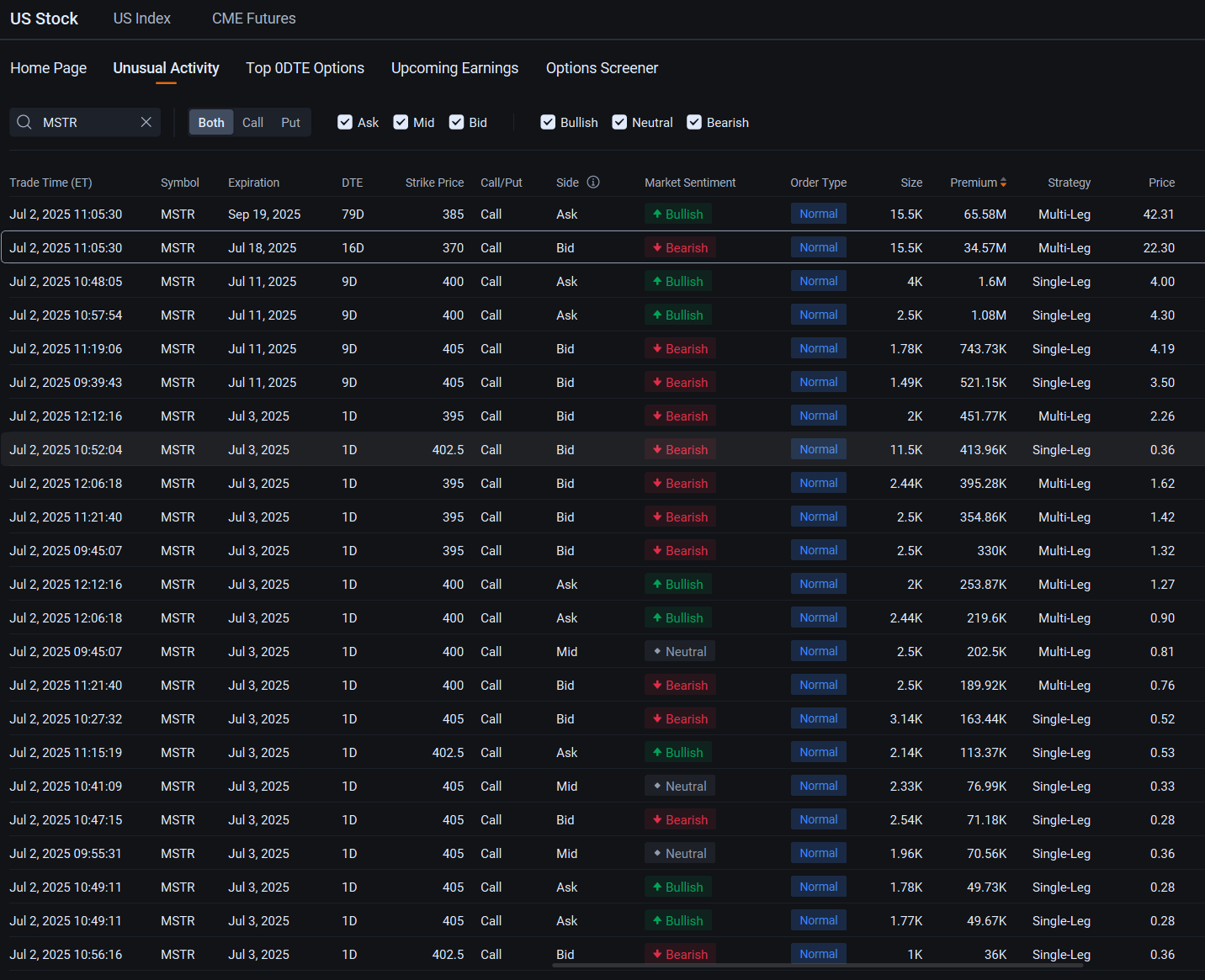Image resolution: width=1205 pixels, height=980 pixels.
Task: Click trade time Jul 2, 2025 10:56:16
Action: tap(66, 955)
